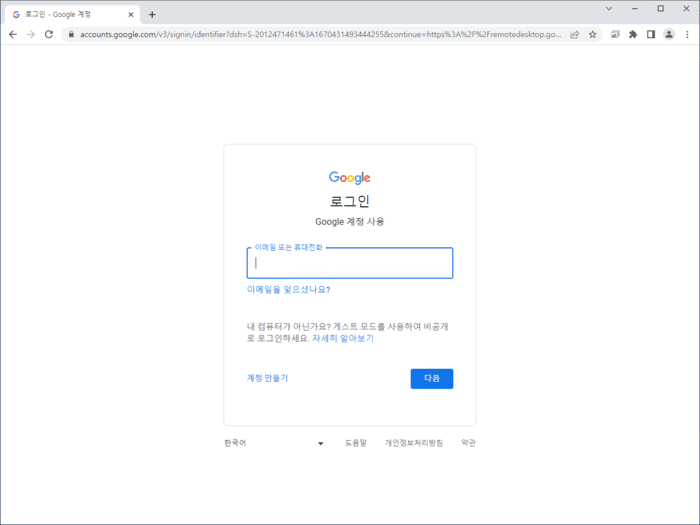
Task: Click the 이메일을 잊으셨나요? link
Action: tap(288, 290)
